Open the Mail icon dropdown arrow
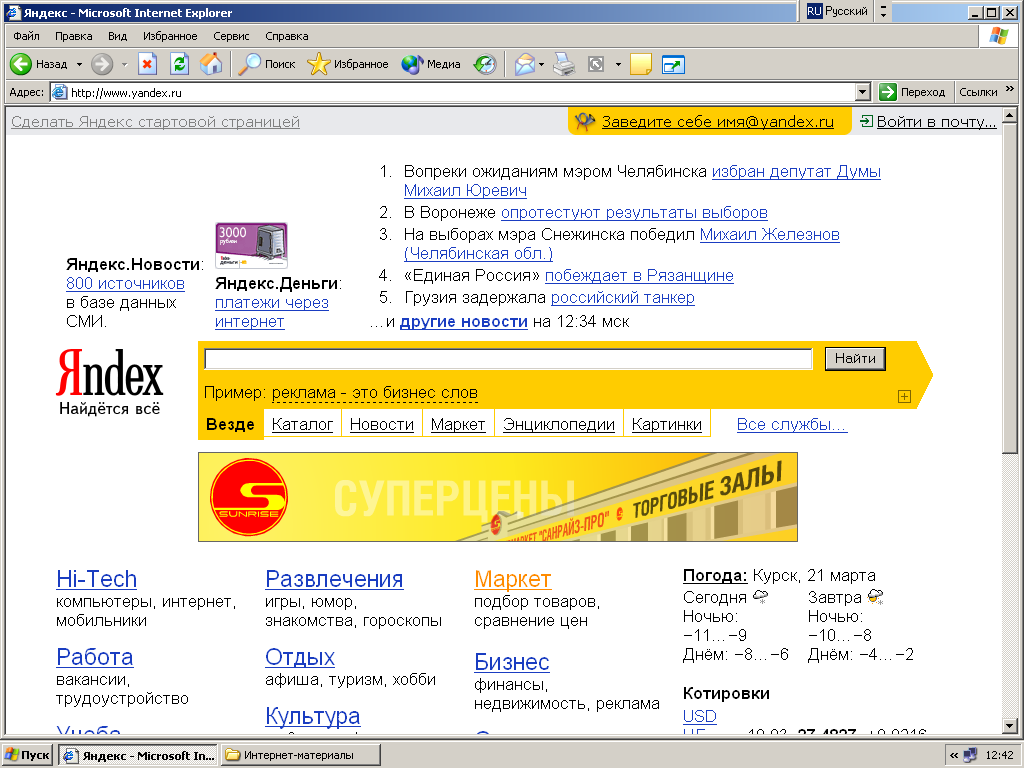1024x768 pixels. point(541,65)
